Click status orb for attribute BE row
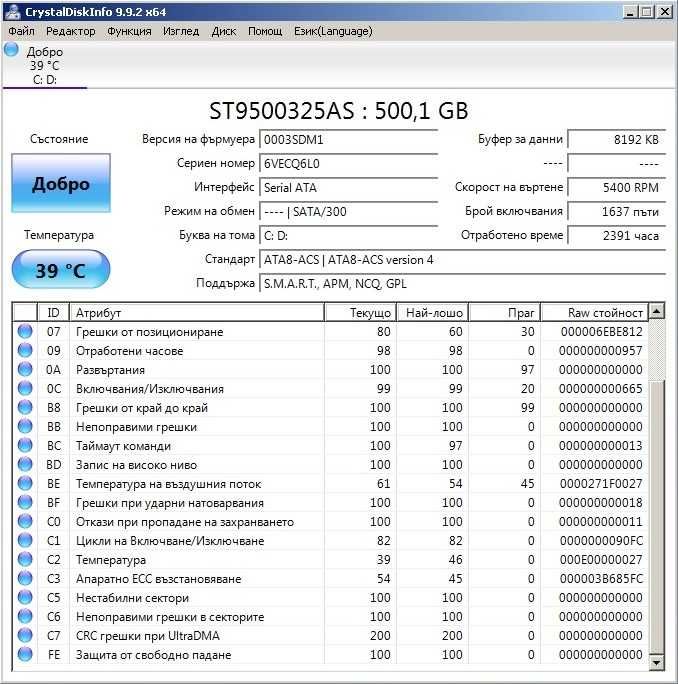The image size is (678, 684). coord(25,483)
